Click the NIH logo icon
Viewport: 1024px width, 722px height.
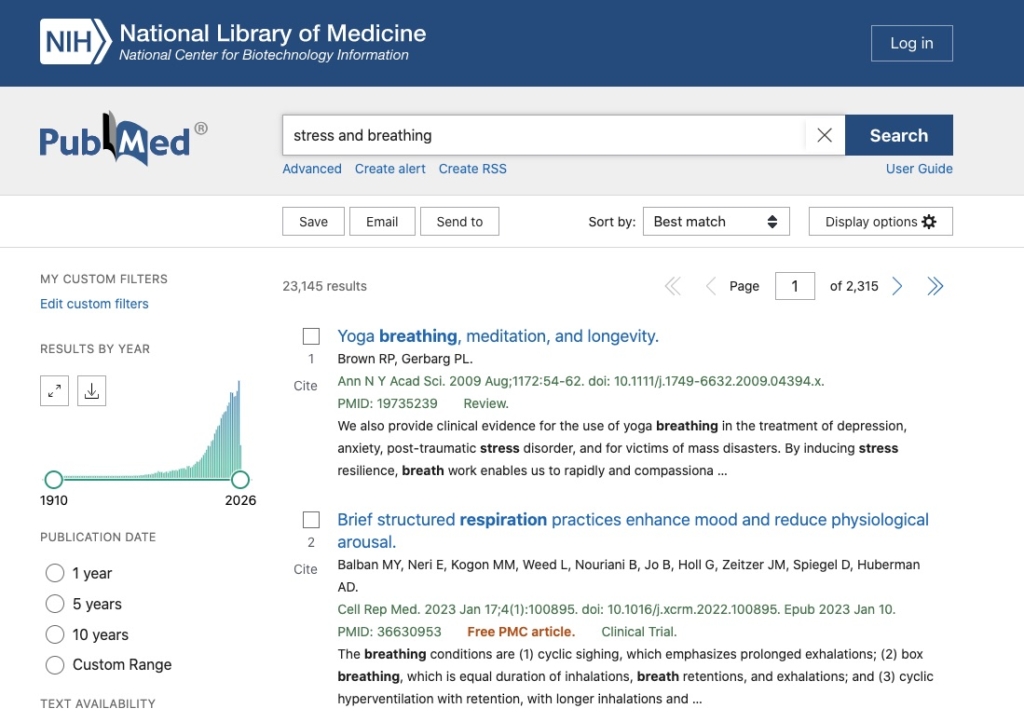75,43
